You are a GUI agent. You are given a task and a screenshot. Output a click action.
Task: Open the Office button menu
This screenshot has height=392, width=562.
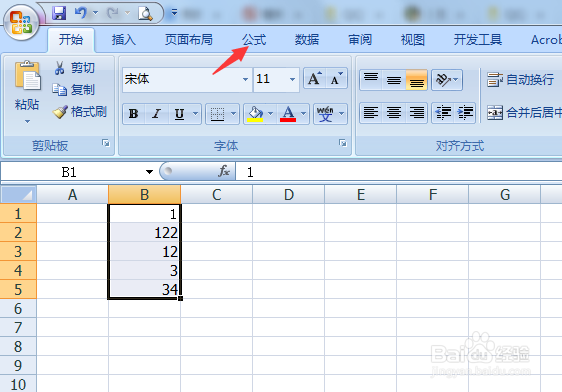pyautogui.click(x=21, y=22)
